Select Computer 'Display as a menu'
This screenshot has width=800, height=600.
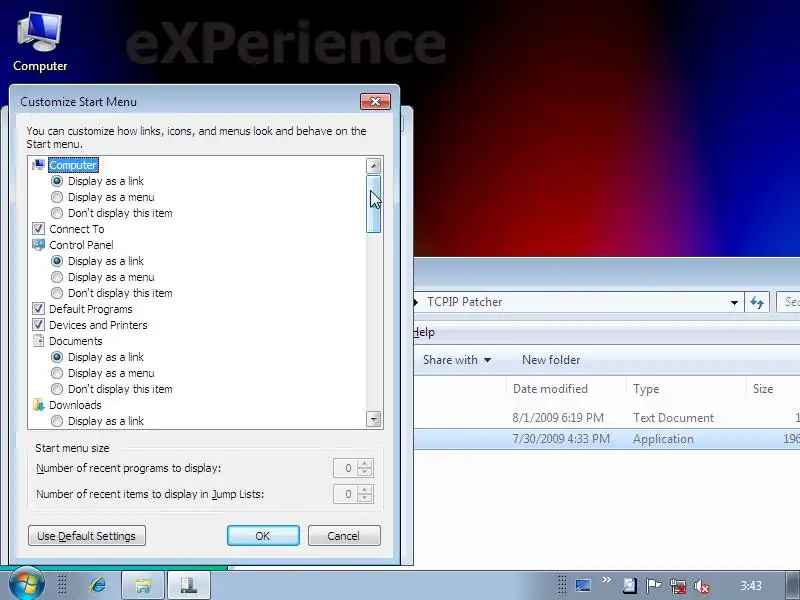click(x=57, y=197)
